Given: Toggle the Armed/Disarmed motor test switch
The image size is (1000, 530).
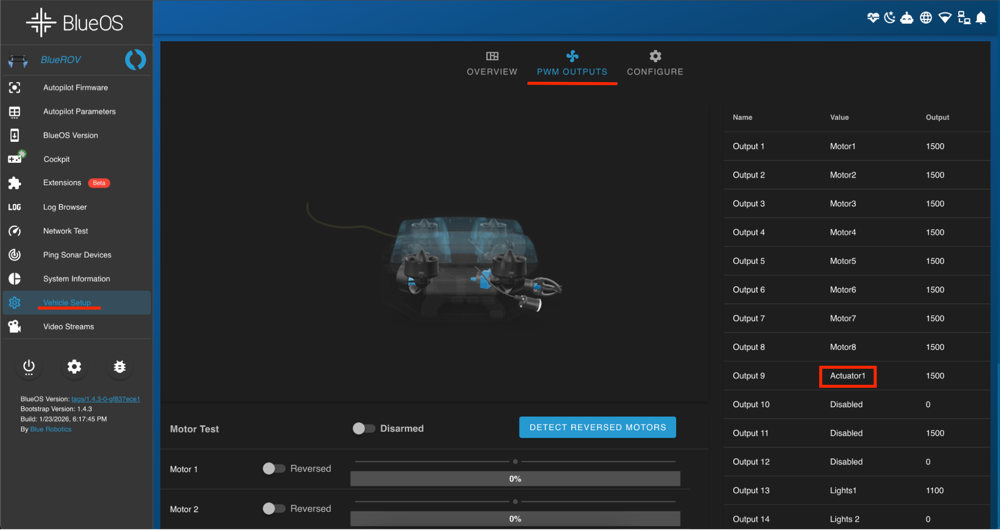Looking at the screenshot, I should tap(364, 428).
